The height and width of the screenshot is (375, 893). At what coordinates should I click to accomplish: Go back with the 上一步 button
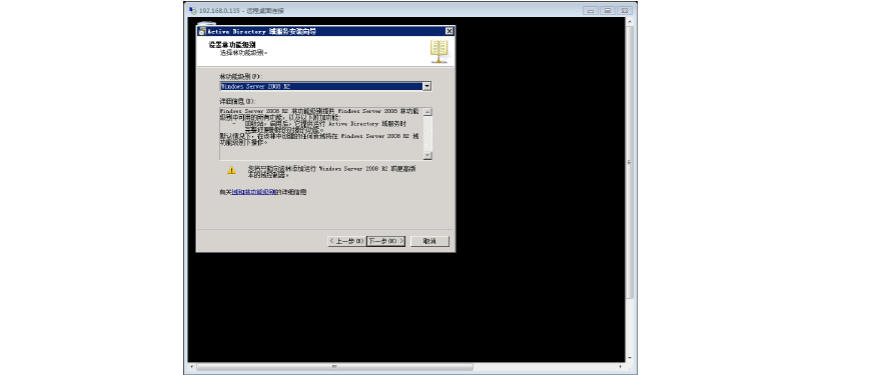tap(346, 241)
